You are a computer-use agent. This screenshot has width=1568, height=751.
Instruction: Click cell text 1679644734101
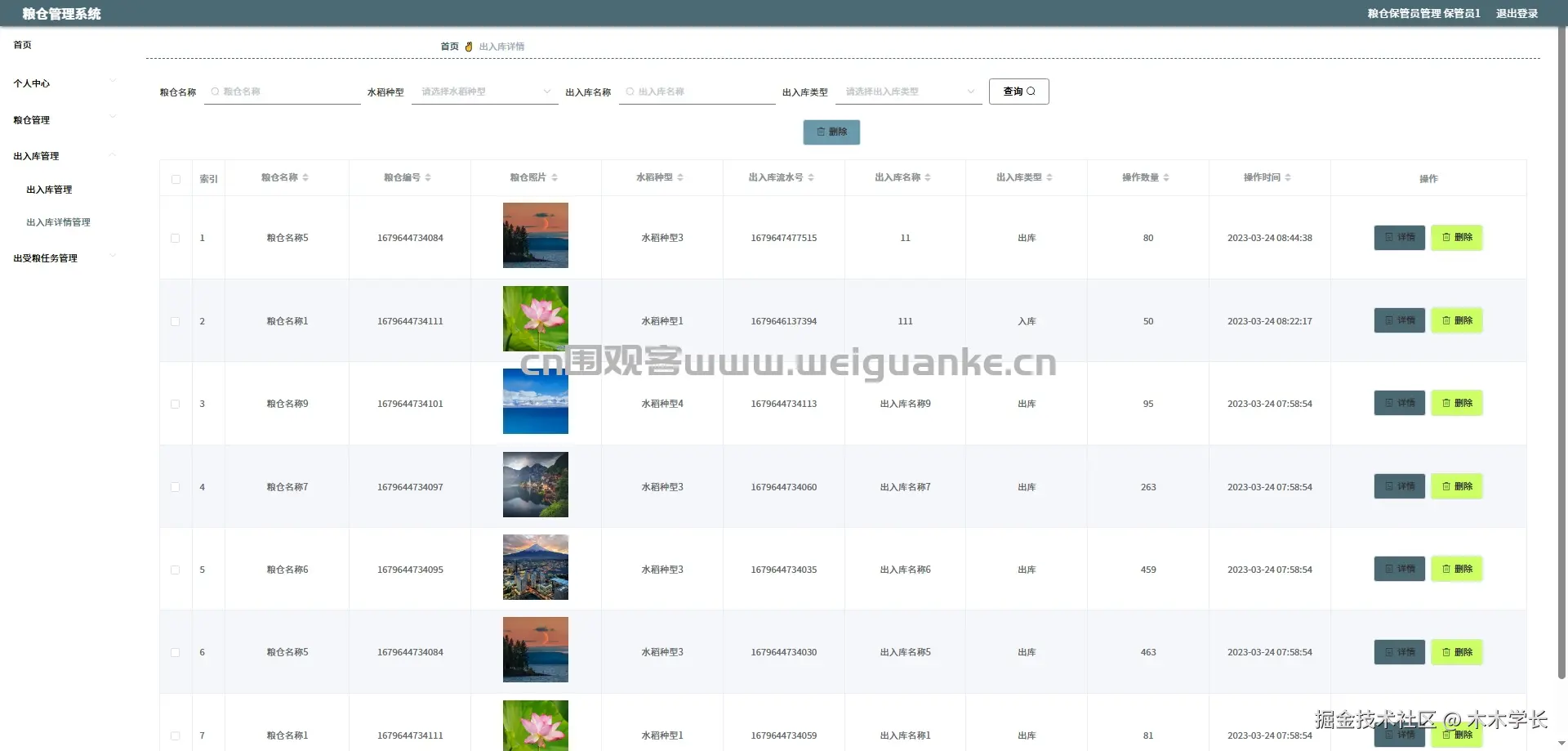410,404
